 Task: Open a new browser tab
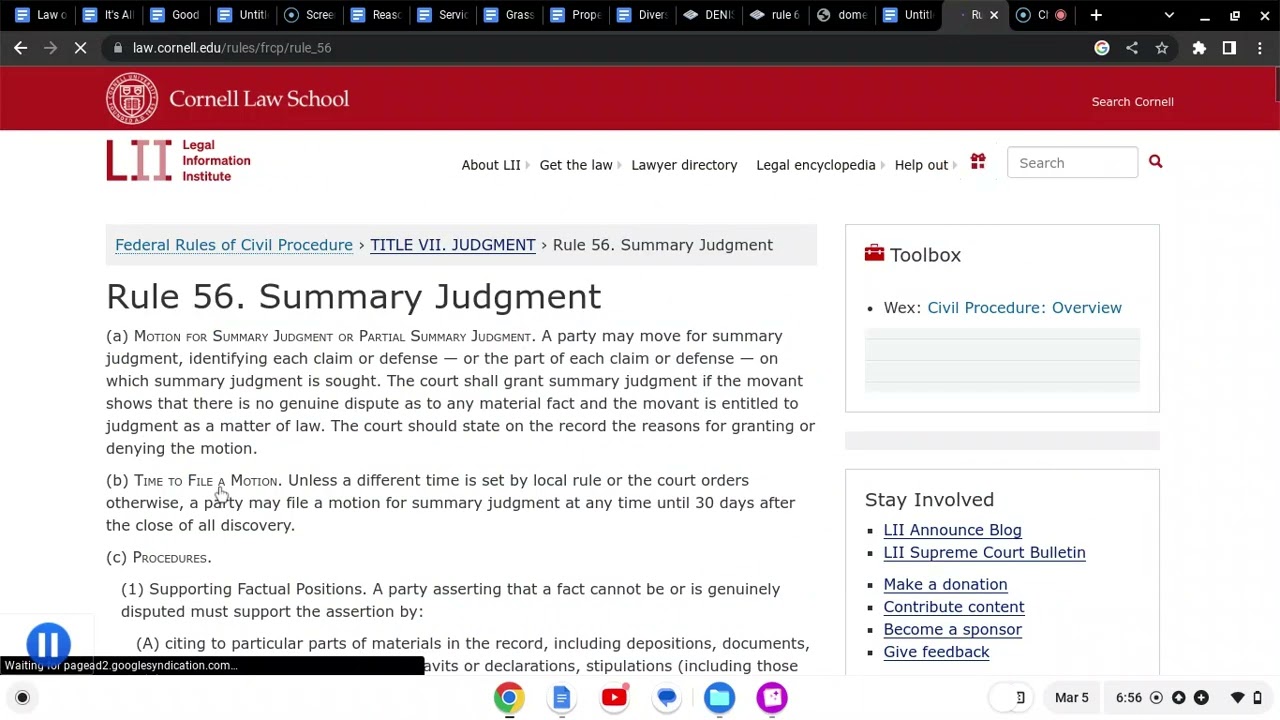pyautogui.click(x=1096, y=15)
